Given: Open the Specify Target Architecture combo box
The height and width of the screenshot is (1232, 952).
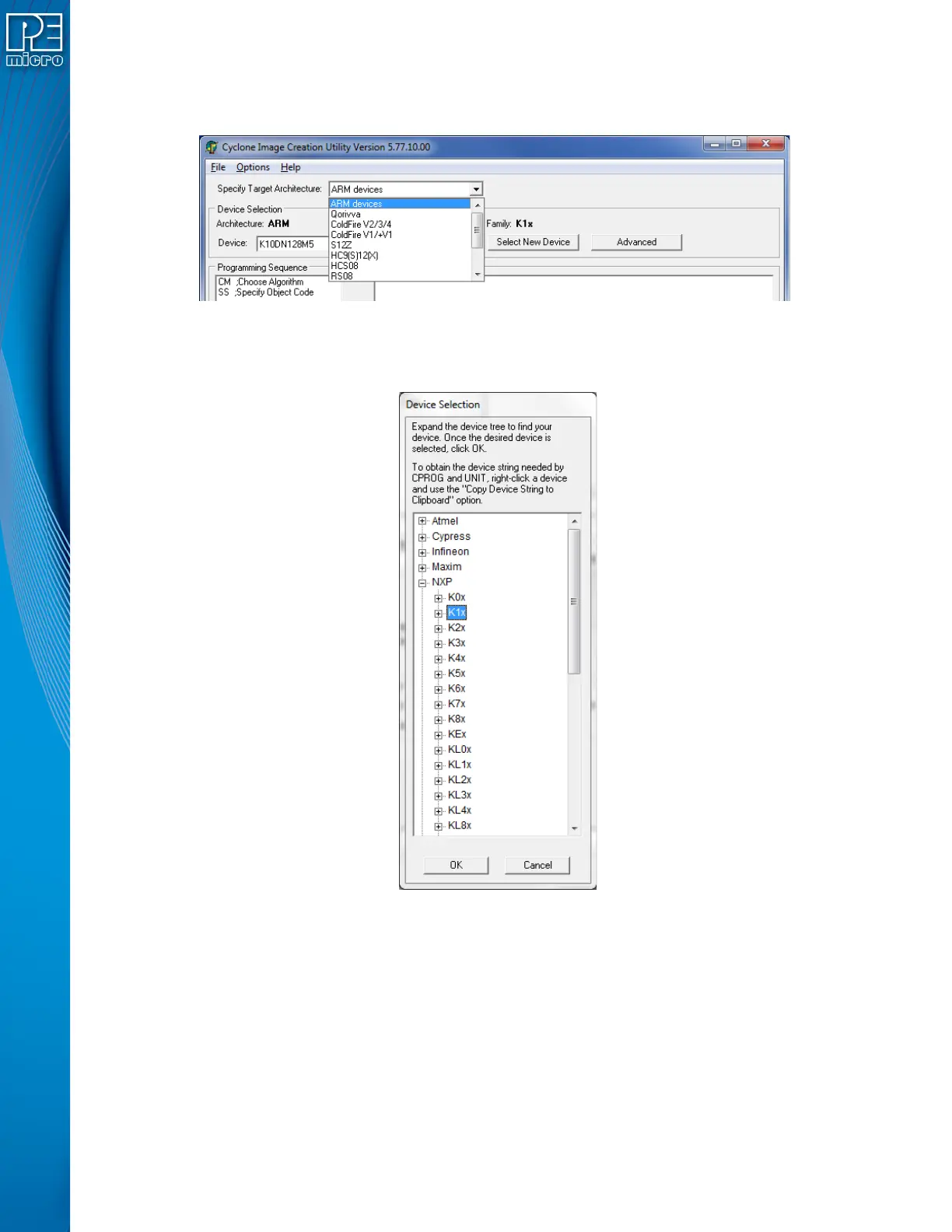Looking at the screenshot, I should (x=405, y=189).
